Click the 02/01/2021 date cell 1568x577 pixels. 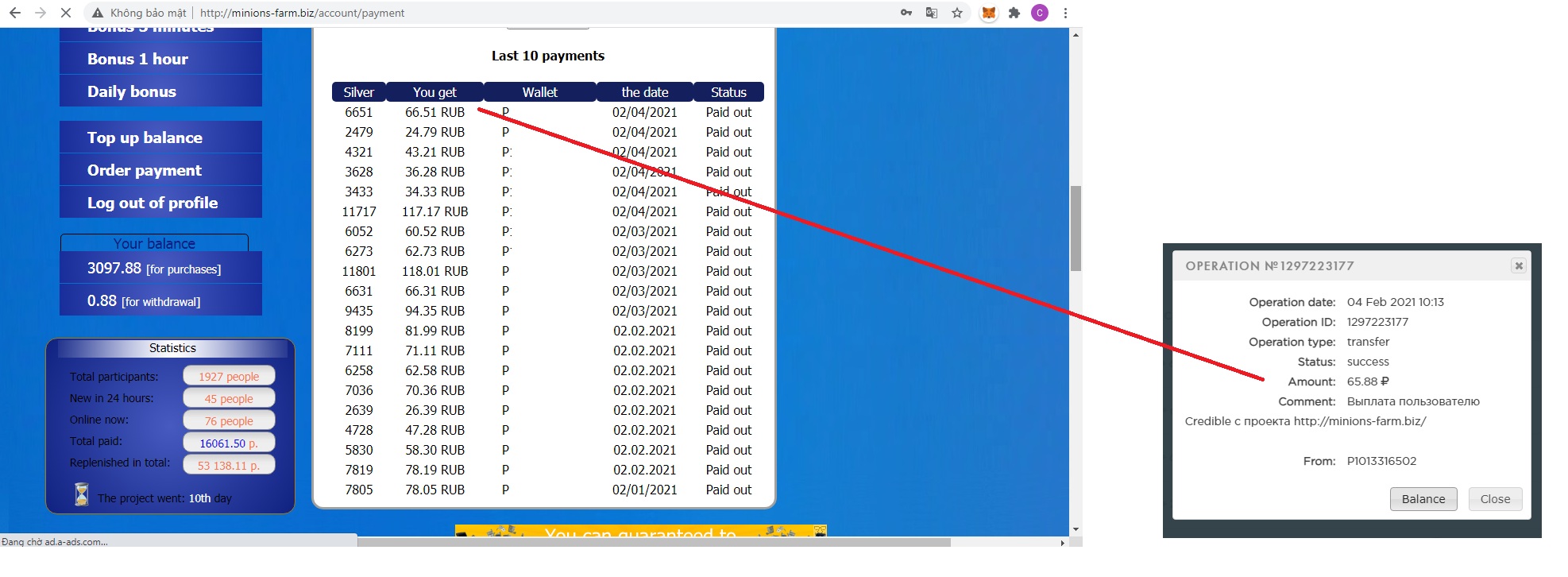pyautogui.click(x=645, y=490)
